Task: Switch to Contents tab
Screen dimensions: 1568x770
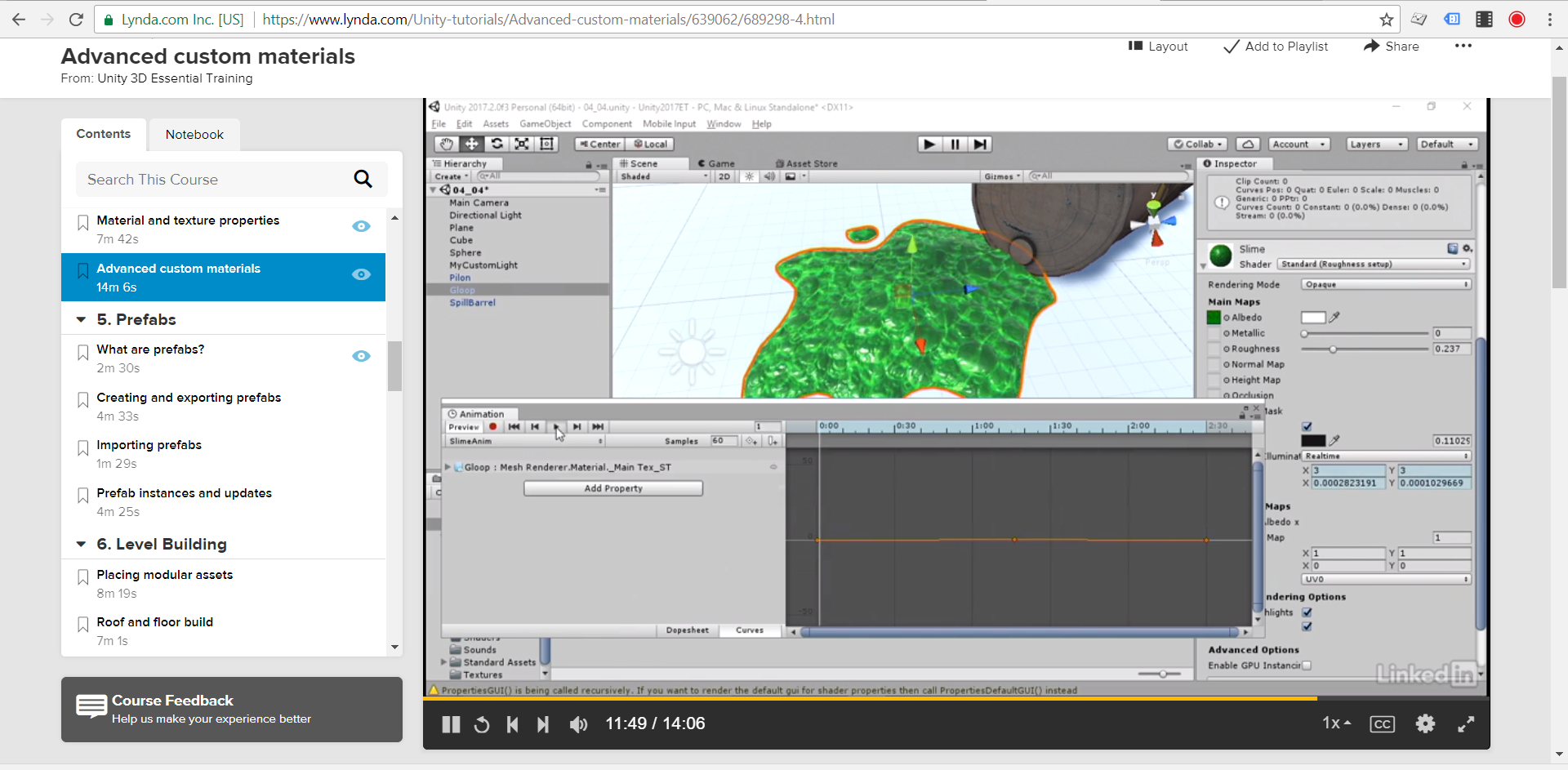Action: pyautogui.click(x=104, y=134)
